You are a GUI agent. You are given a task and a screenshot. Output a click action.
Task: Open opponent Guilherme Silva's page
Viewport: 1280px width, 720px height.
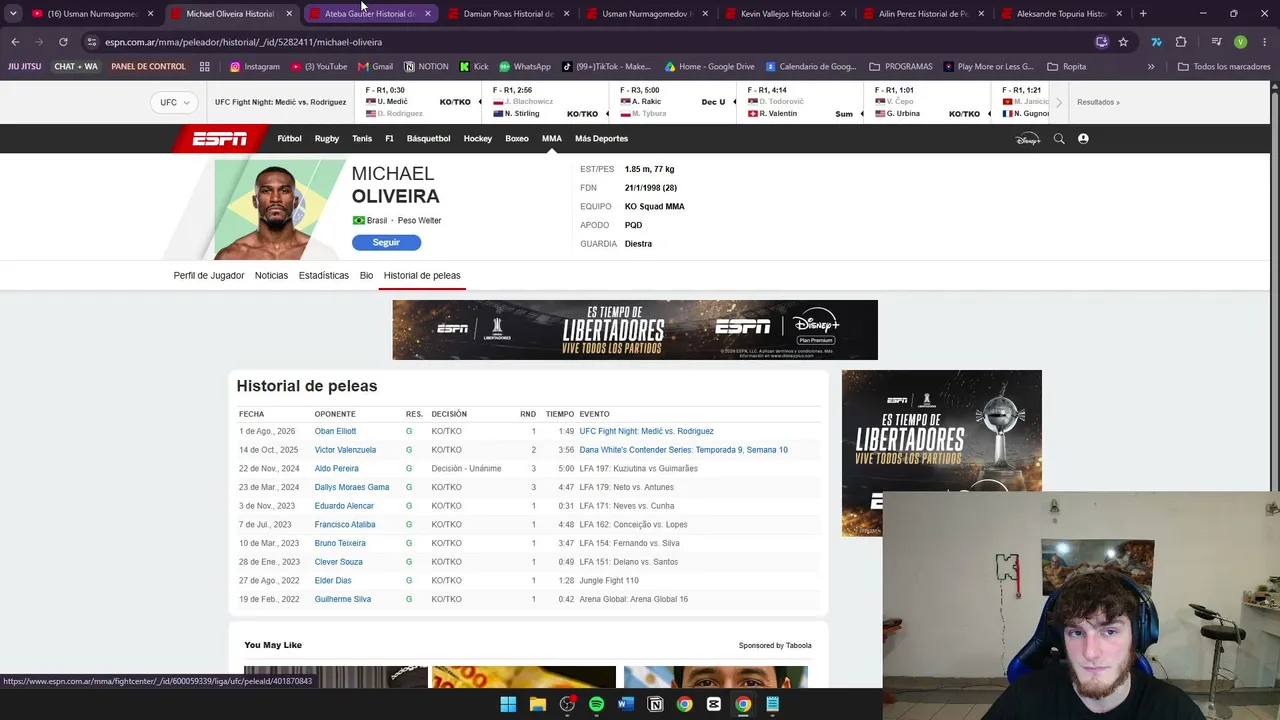tap(342, 599)
